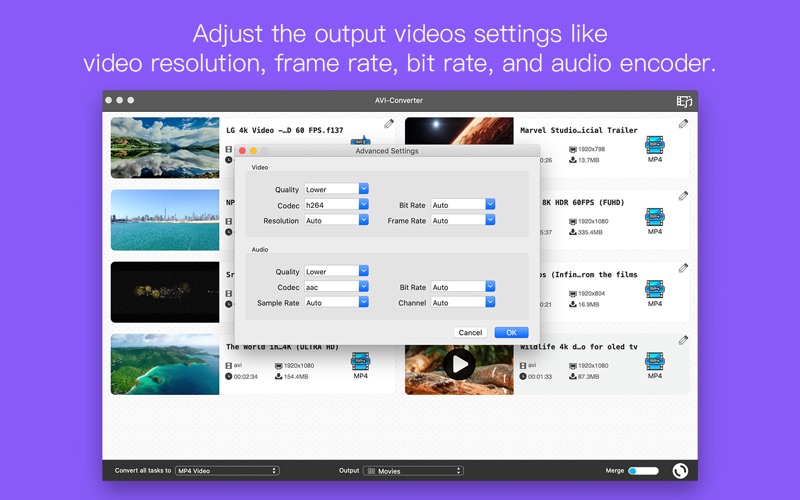800x500 pixels.
Task: Click the 00:02:34 duration text
Action: 245,377
